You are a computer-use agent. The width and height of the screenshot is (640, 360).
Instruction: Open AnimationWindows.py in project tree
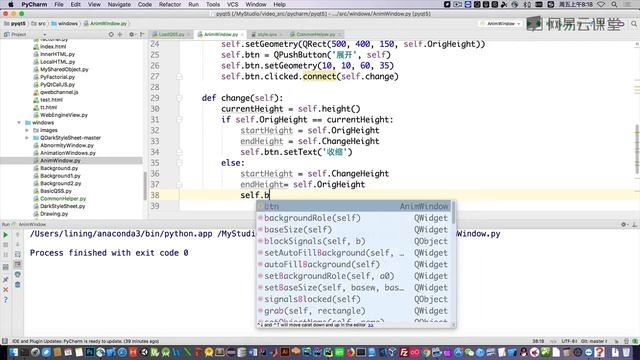coord(68,153)
